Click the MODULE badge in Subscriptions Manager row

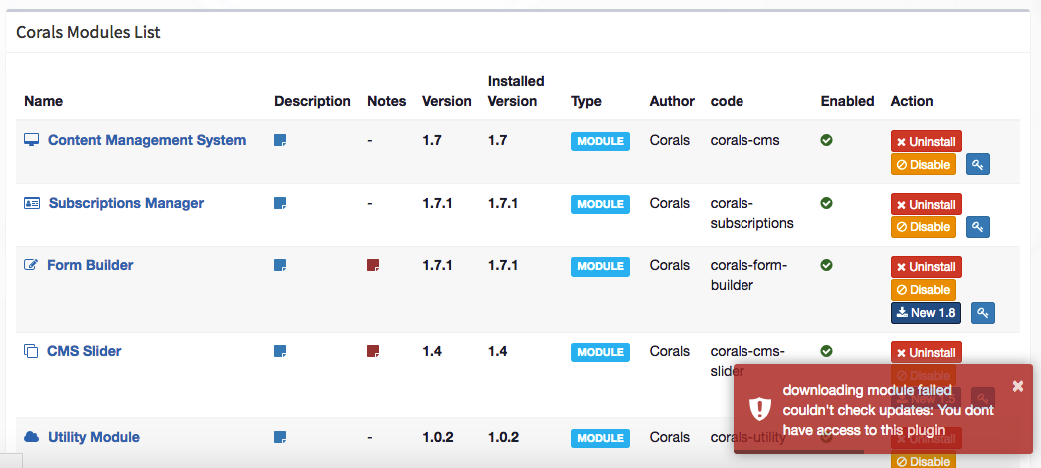click(600, 204)
